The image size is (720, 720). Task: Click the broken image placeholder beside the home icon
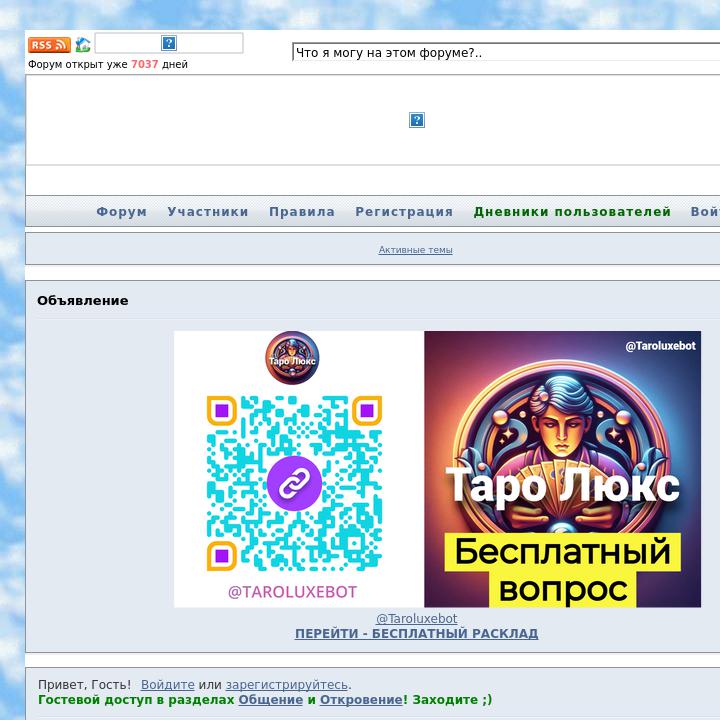tap(169, 43)
